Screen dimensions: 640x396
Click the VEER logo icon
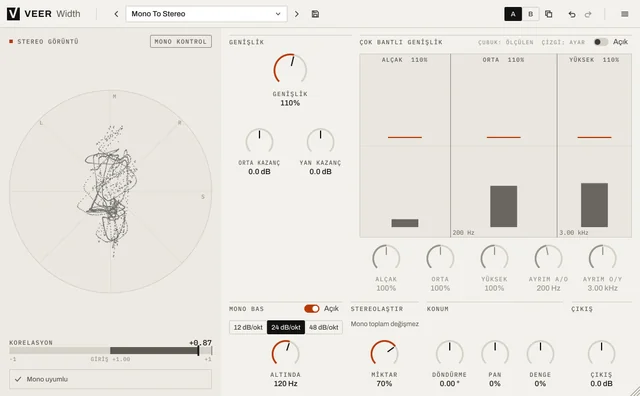pyautogui.click(x=13, y=14)
